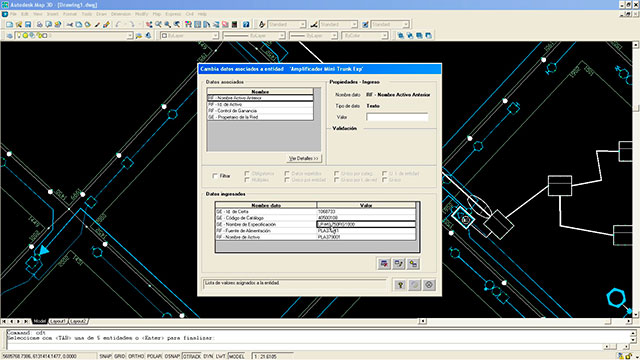Open the Table Style dropdown
The height and width of the screenshot is (360, 640).
coord(405,24)
